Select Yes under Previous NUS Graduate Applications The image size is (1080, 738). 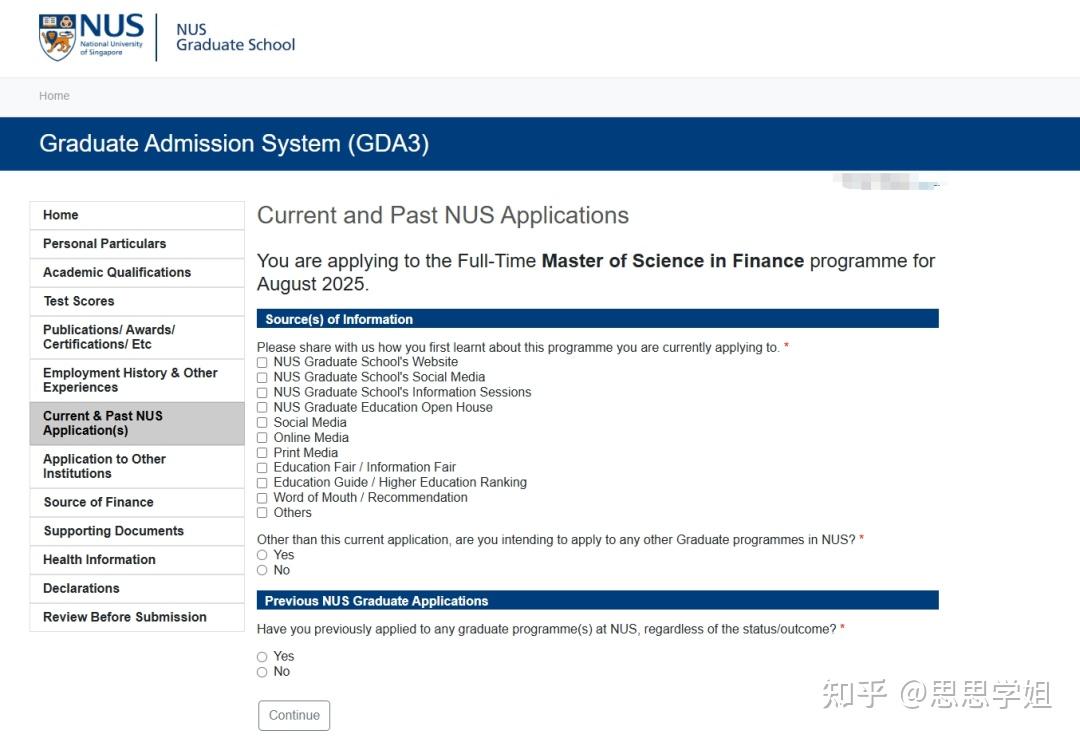click(x=261, y=656)
